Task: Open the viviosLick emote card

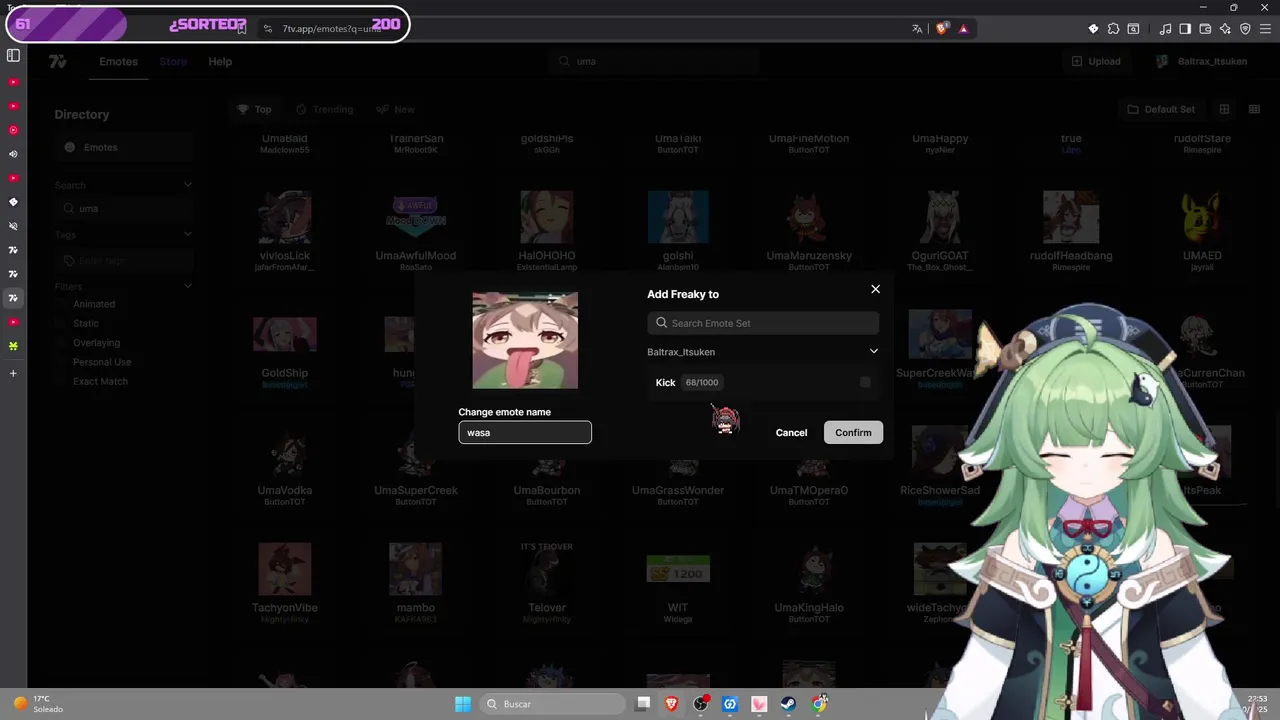Action: (285, 230)
